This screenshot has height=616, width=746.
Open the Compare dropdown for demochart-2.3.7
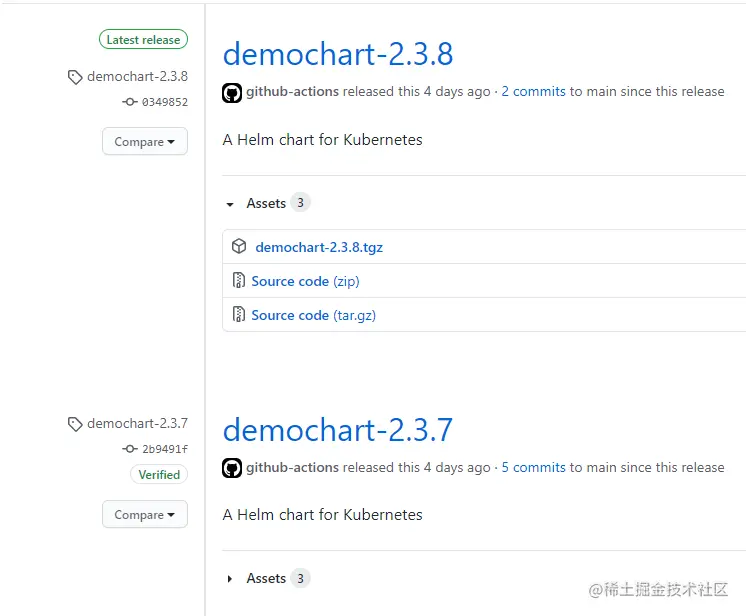click(145, 514)
